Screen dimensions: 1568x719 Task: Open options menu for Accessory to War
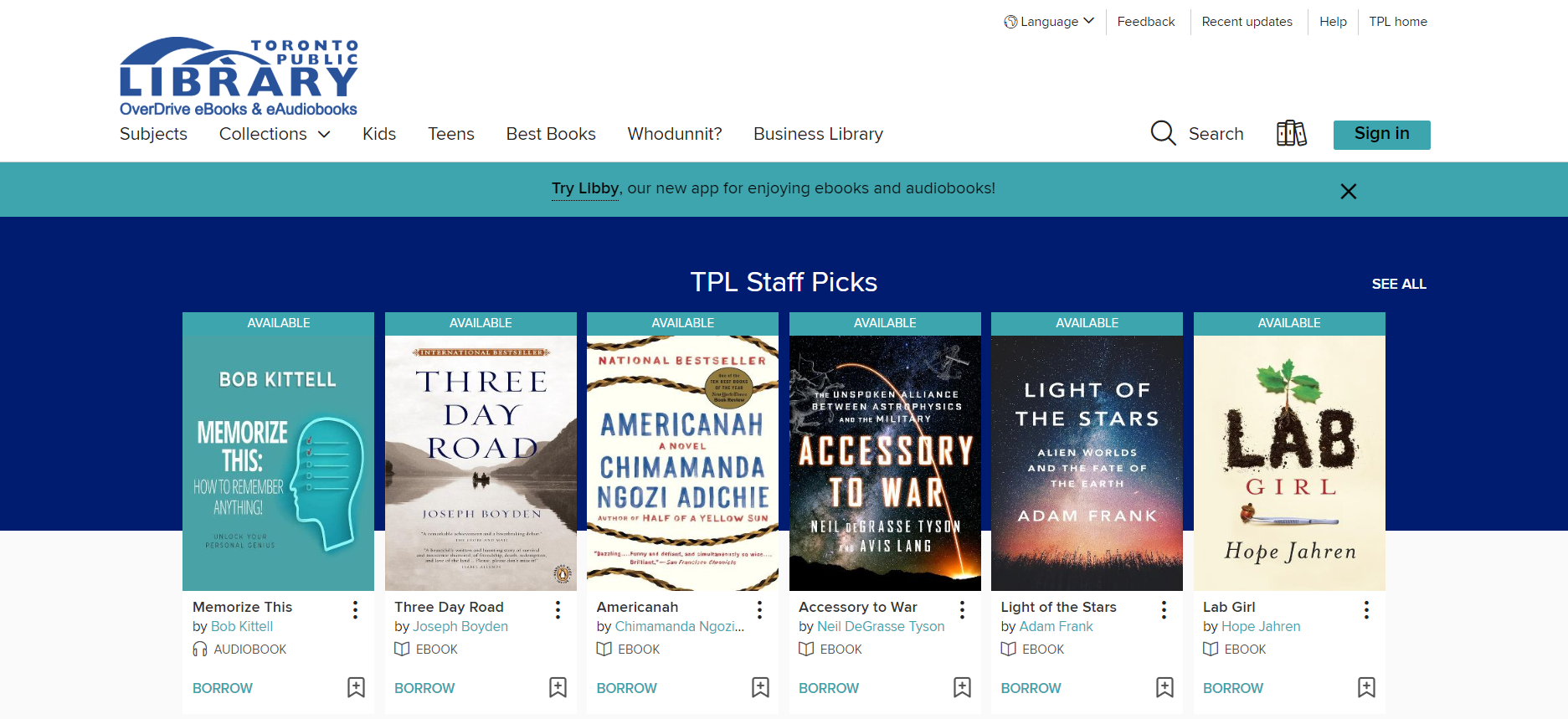click(x=962, y=610)
